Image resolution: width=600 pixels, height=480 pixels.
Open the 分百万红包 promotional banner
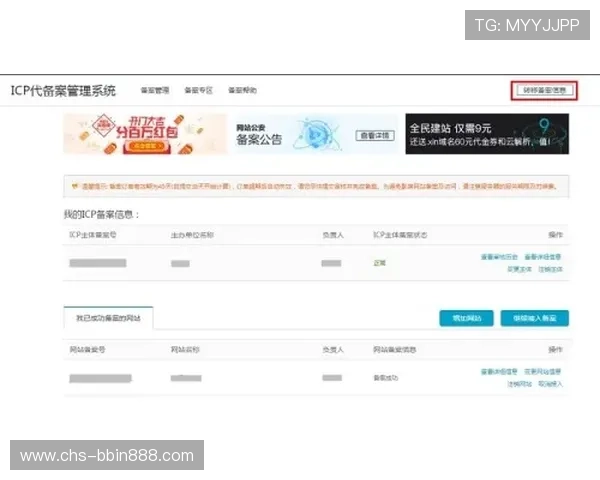click(x=145, y=134)
